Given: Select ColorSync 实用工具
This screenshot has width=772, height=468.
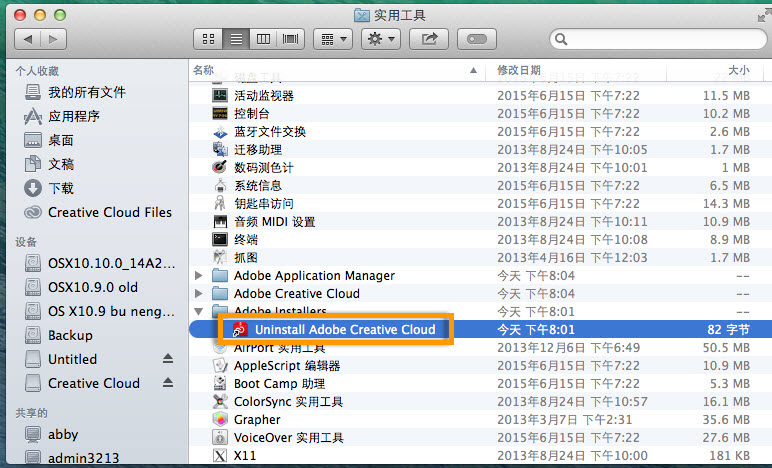Looking at the screenshot, I should [x=289, y=402].
